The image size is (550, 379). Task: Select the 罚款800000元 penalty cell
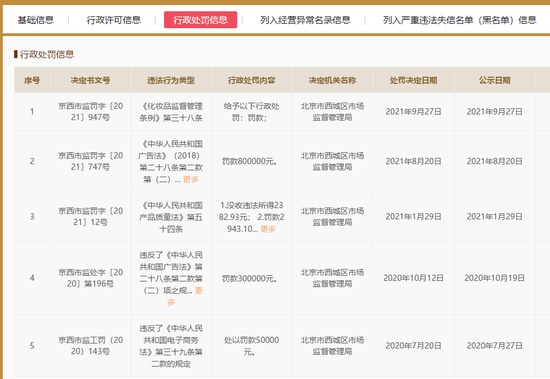click(249, 161)
